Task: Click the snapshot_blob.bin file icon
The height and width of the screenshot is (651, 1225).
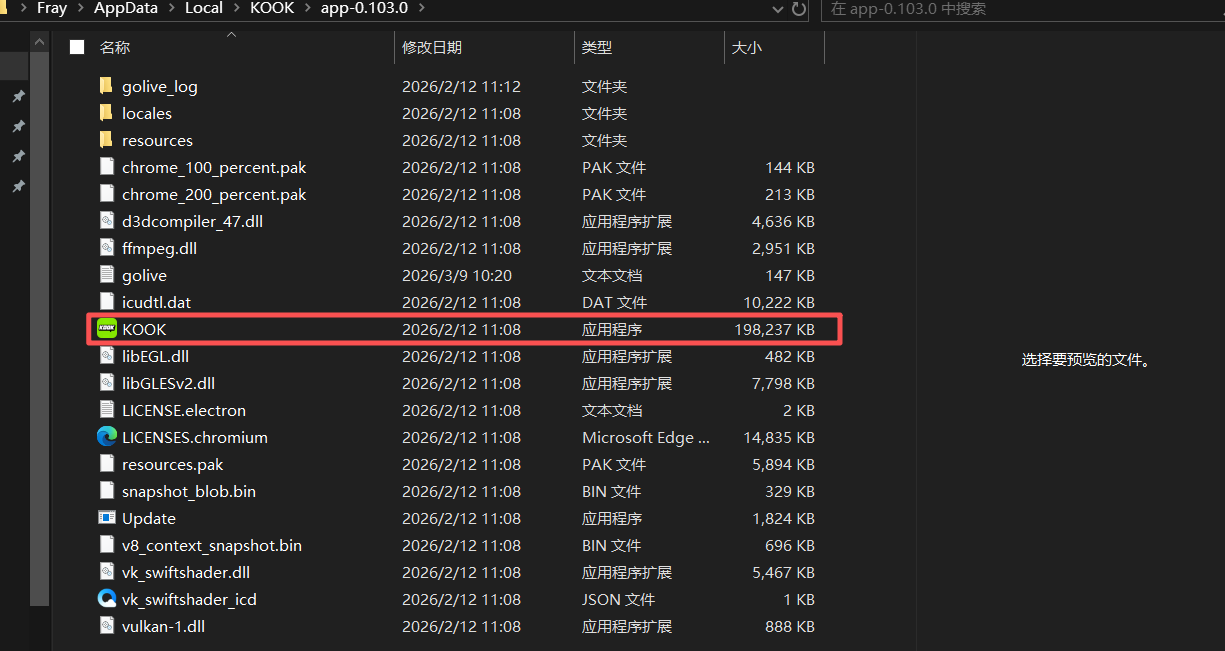Action: (107, 491)
